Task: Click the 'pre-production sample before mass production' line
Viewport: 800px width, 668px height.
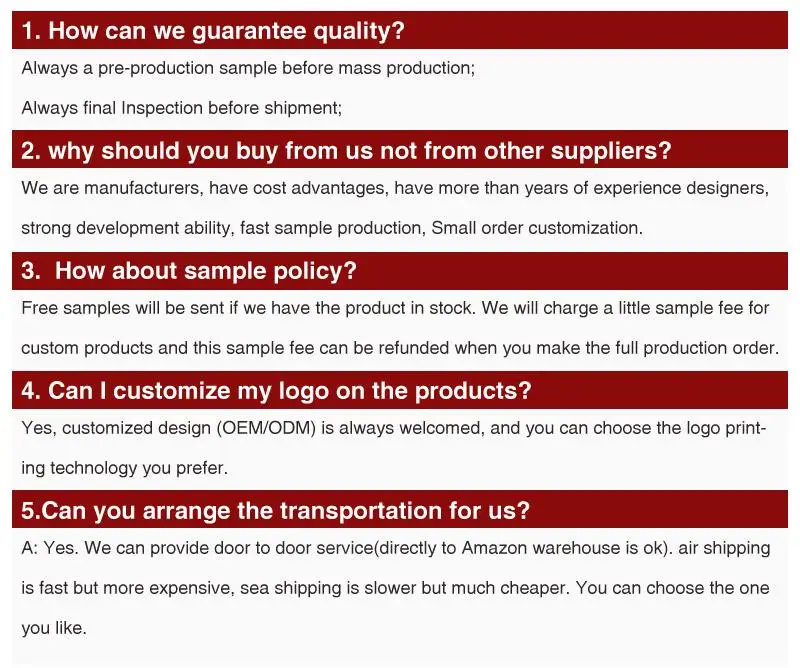Action: [248, 68]
